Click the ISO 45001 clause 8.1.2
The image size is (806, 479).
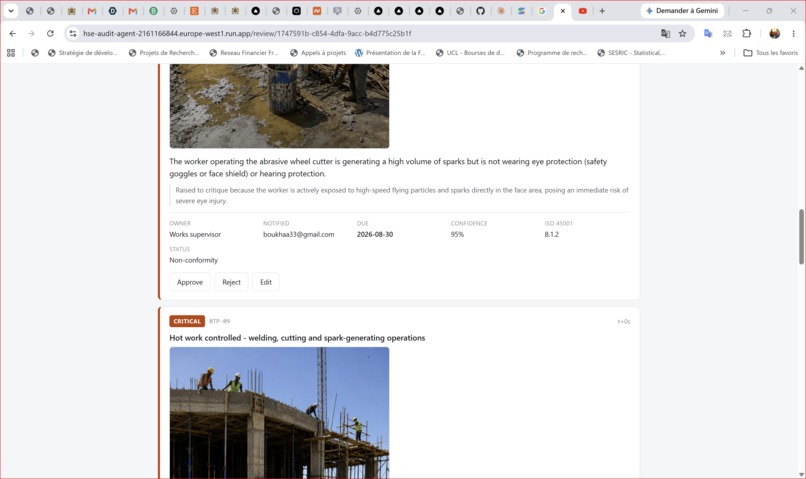click(x=552, y=234)
